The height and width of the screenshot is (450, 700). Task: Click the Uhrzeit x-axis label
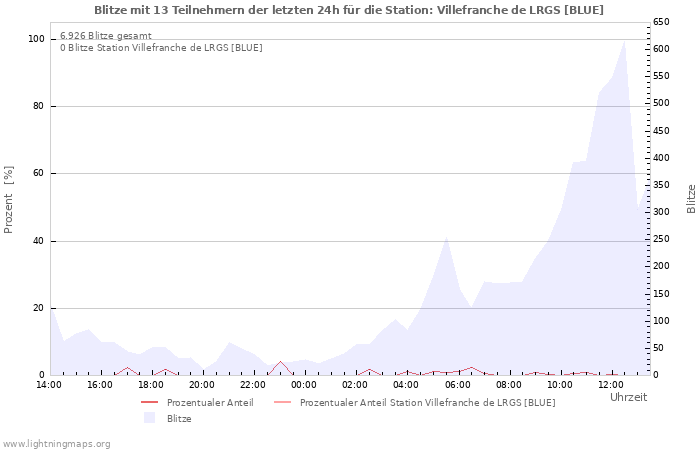tap(628, 397)
